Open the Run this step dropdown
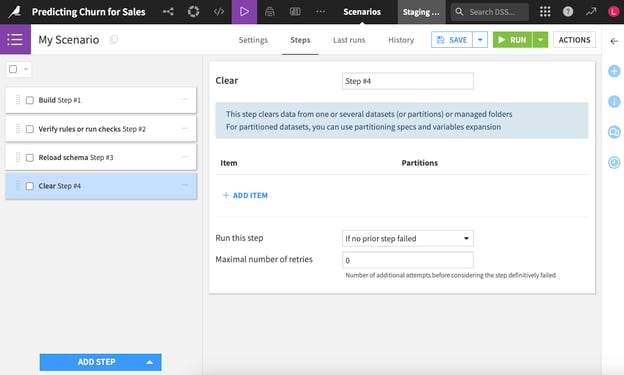624x375 pixels. 408,238
